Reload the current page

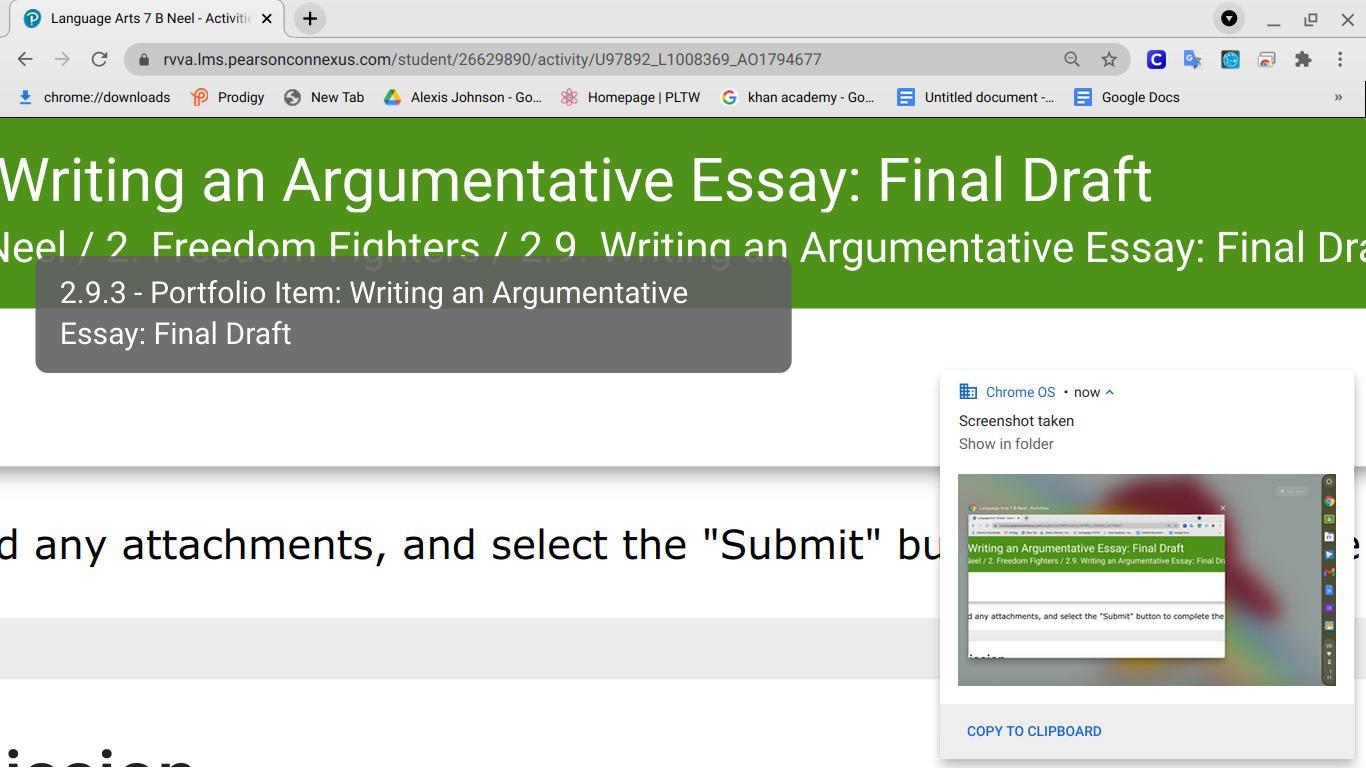(x=99, y=59)
